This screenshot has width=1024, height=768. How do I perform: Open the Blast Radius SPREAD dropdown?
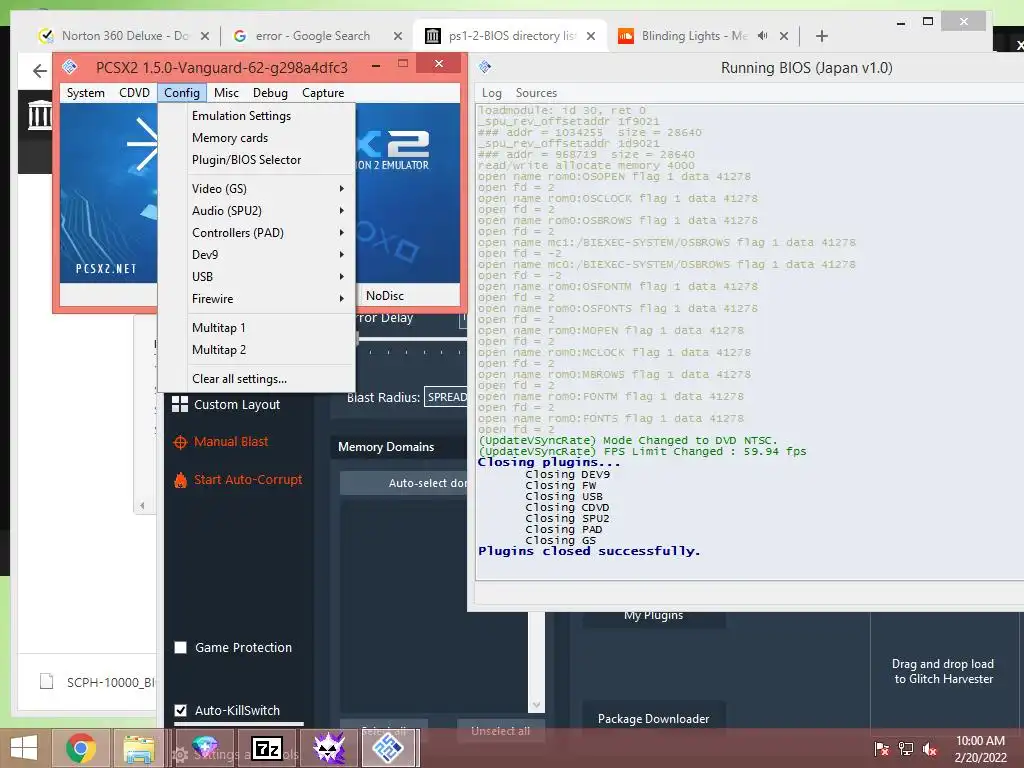446,397
